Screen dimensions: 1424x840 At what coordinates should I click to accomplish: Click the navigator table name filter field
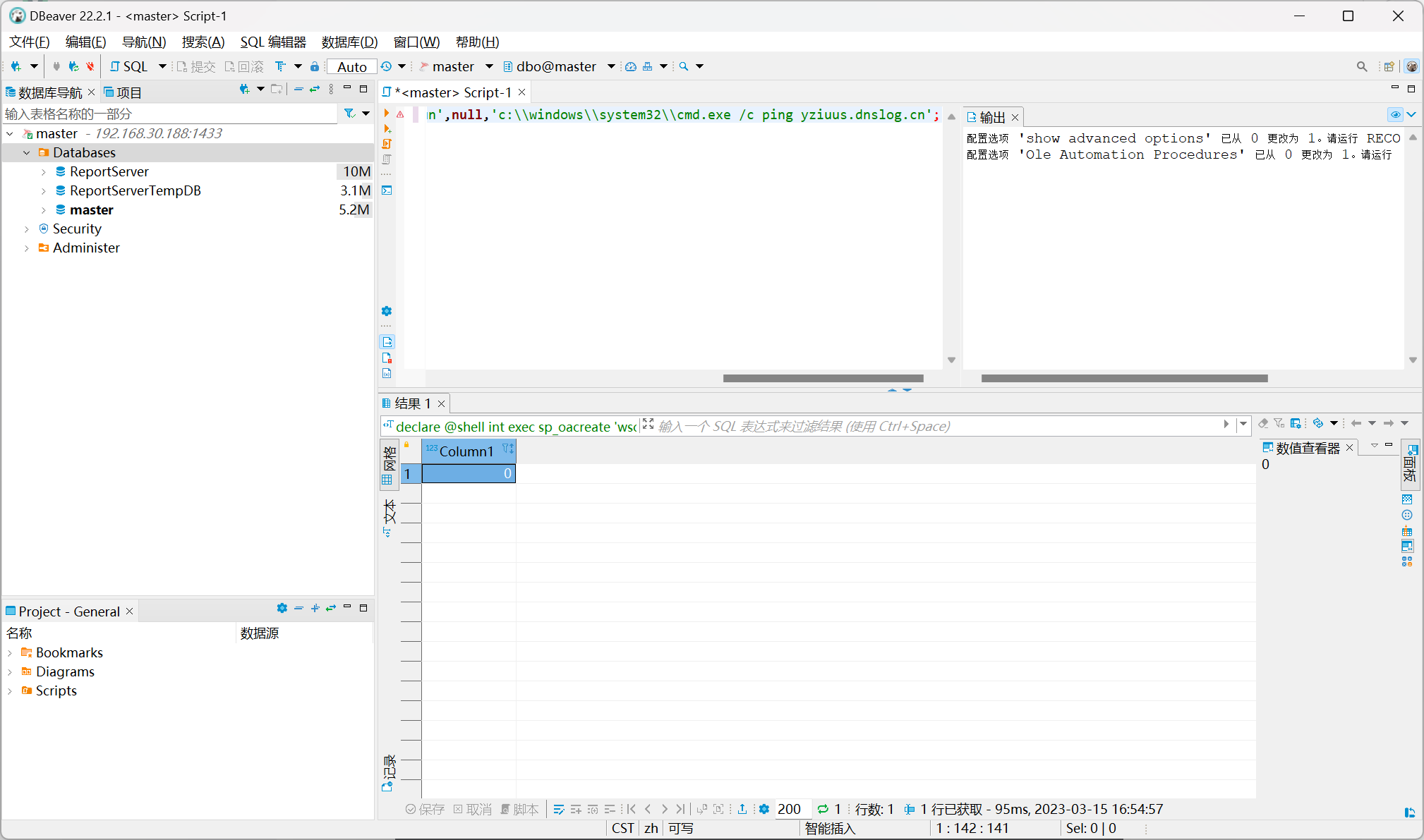[171, 114]
